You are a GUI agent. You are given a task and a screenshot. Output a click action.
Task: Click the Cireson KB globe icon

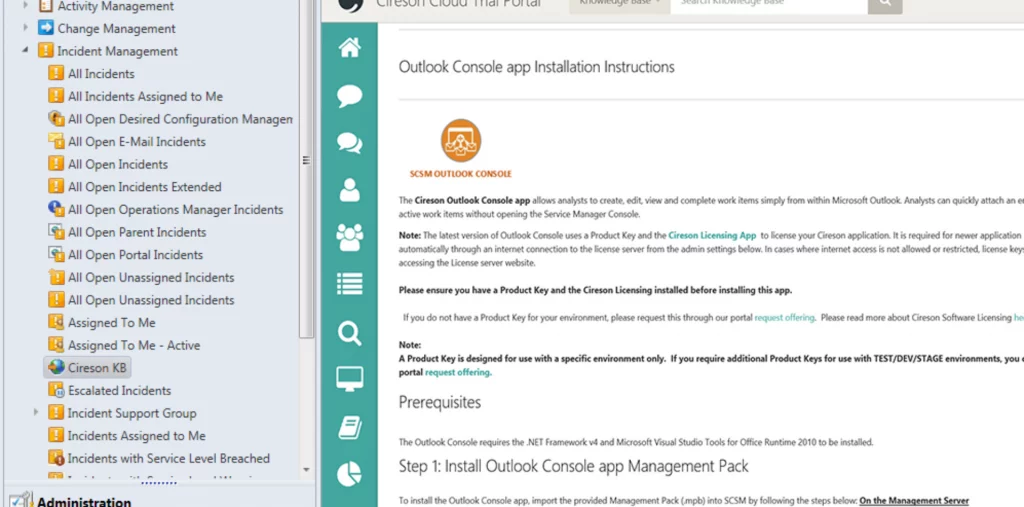point(56,367)
